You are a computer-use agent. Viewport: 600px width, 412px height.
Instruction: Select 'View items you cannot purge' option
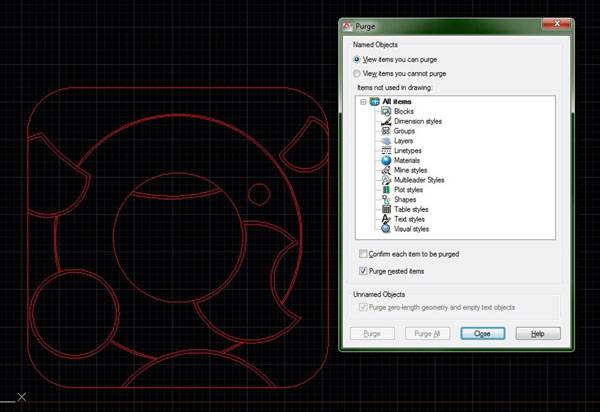point(357,74)
